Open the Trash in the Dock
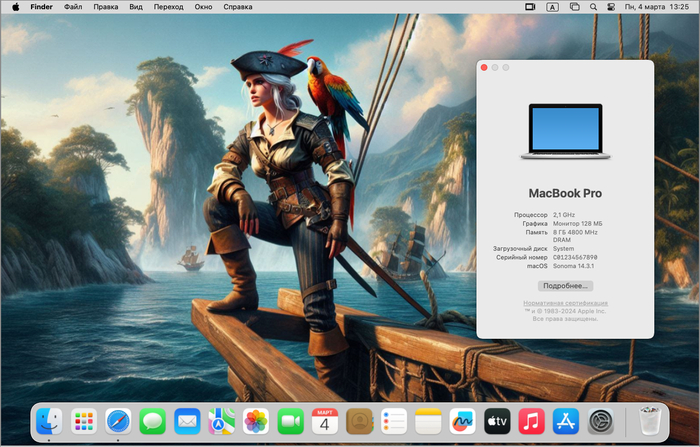This screenshot has width=700, height=447. click(x=650, y=421)
